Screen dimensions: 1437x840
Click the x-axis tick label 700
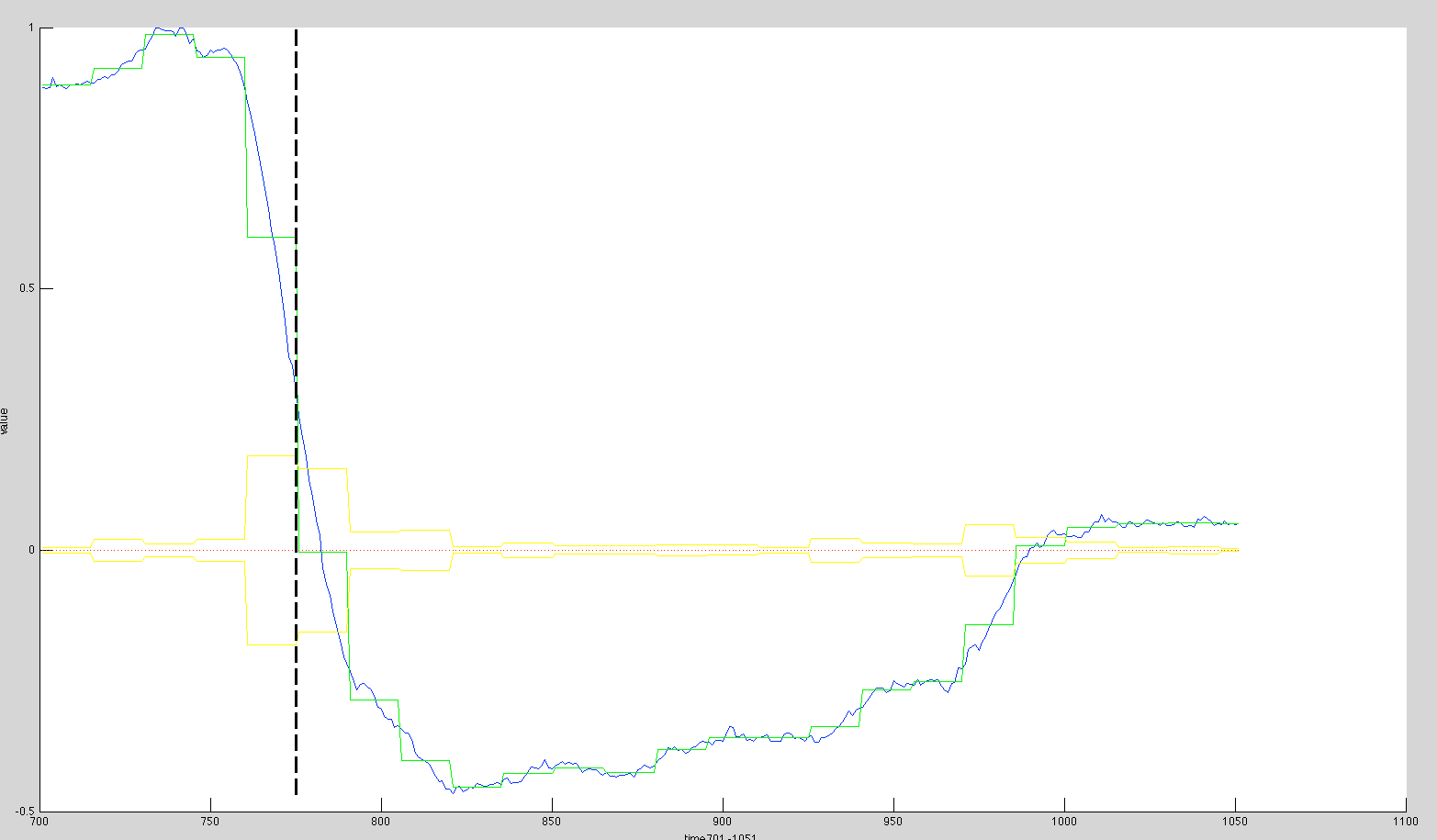point(39,822)
